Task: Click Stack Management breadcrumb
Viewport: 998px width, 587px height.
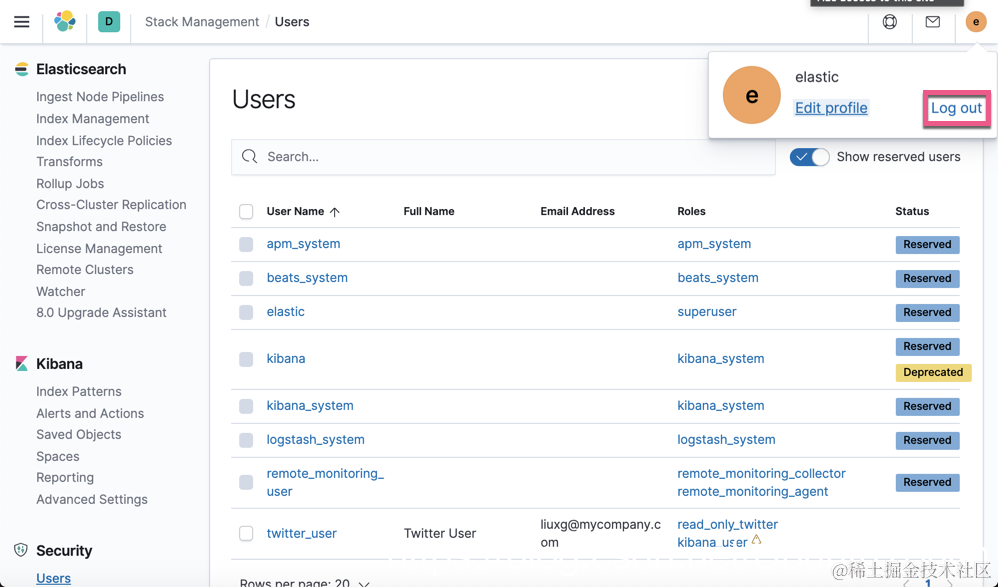Action: pos(202,22)
